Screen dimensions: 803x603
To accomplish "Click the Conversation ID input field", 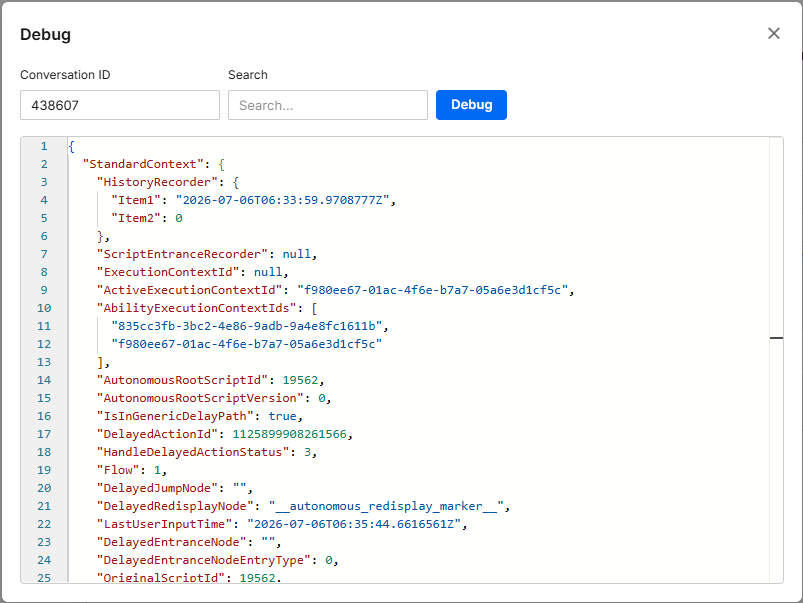I will pyautogui.click(x=120, y=105).
